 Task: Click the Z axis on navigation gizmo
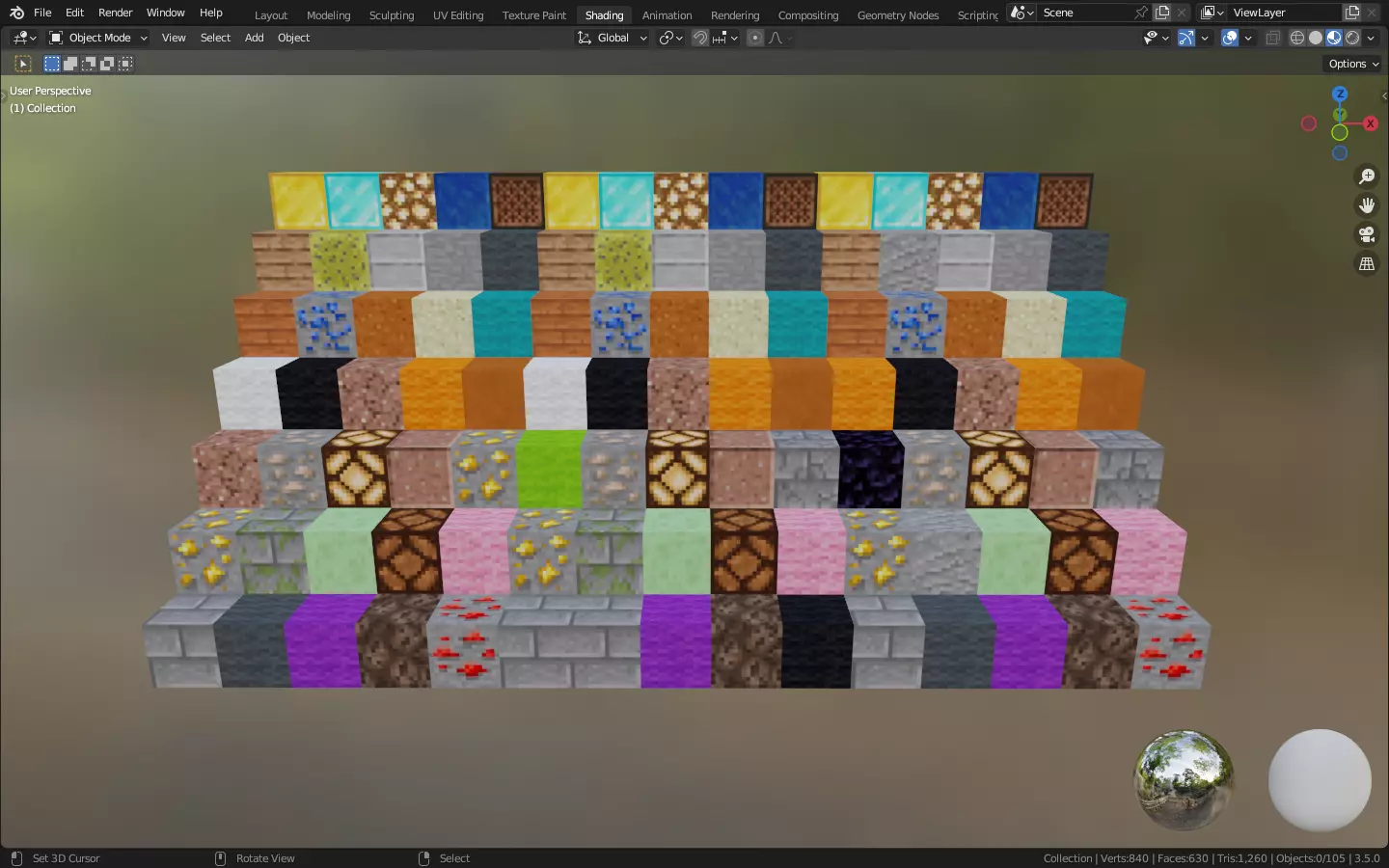point(1340,94)
